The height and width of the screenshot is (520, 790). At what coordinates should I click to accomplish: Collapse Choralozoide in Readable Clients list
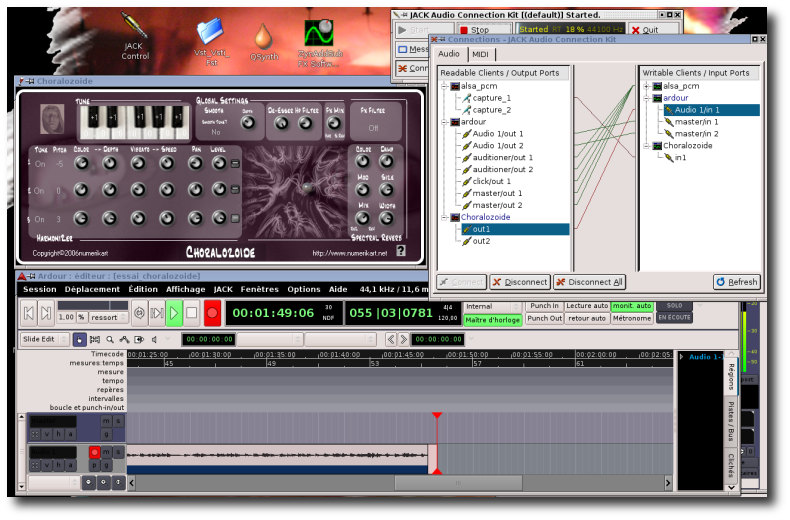coord(444,218)
